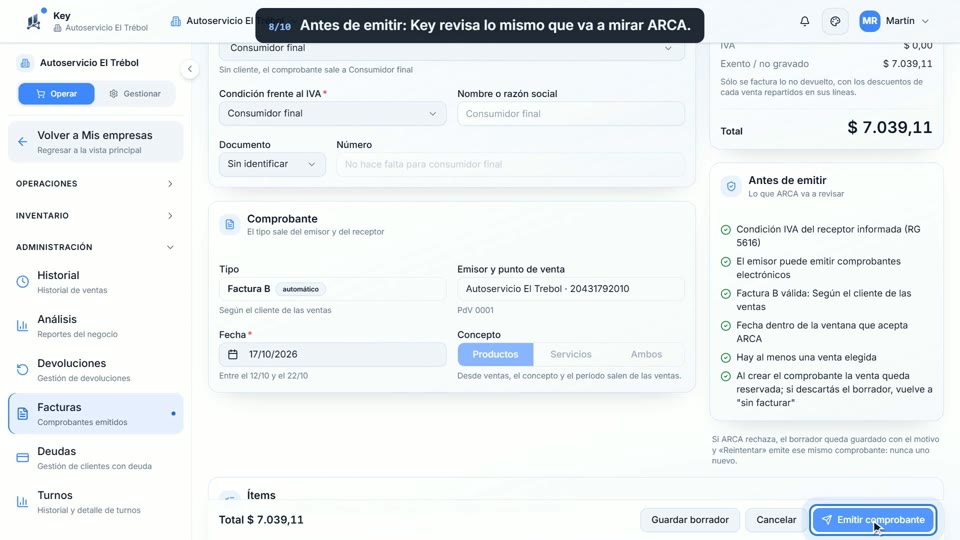Expand the OPERACIONES section
The image size is (960, 540).
click(95, 184)
